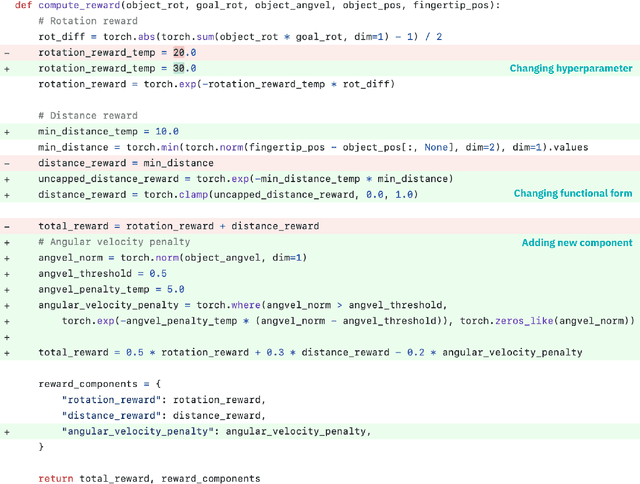Click the plus marker beside uncapped_distance_reward line
The height and width of the screenshot is (484, 640).
[8, 179]
